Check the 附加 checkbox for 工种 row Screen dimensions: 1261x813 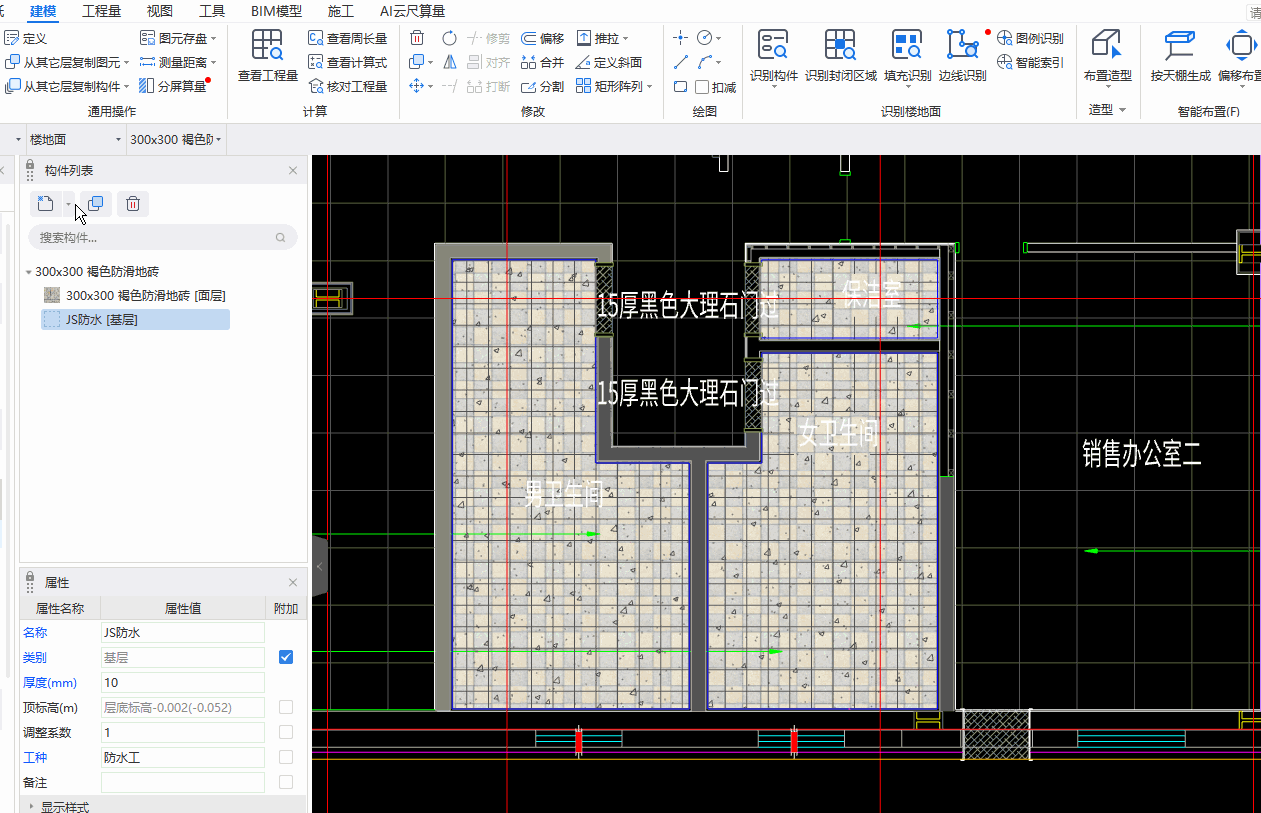click(x=286, y=757)
